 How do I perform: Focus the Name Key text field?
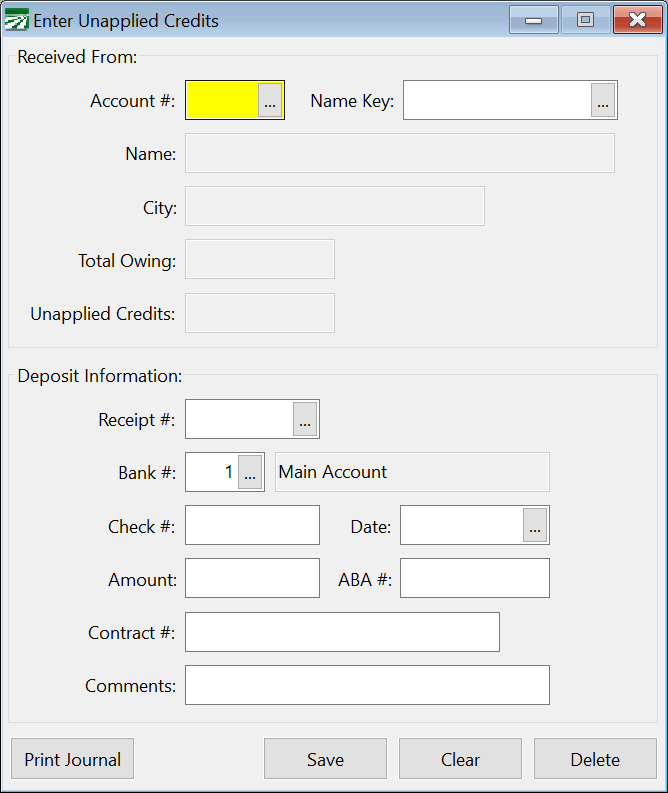[x=497, y=100]
